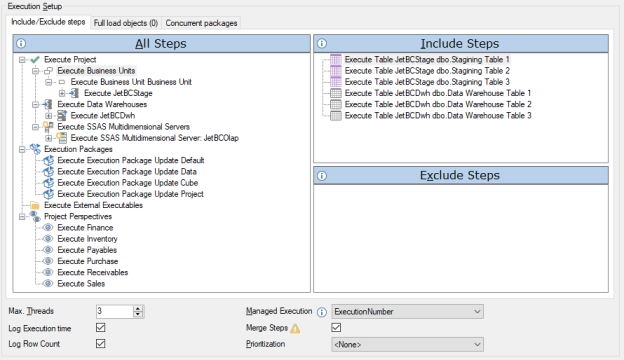Screen dimensions: 624x360
Task: Click the Execute Data Warehouses icon
Action: tap(48, 104)
